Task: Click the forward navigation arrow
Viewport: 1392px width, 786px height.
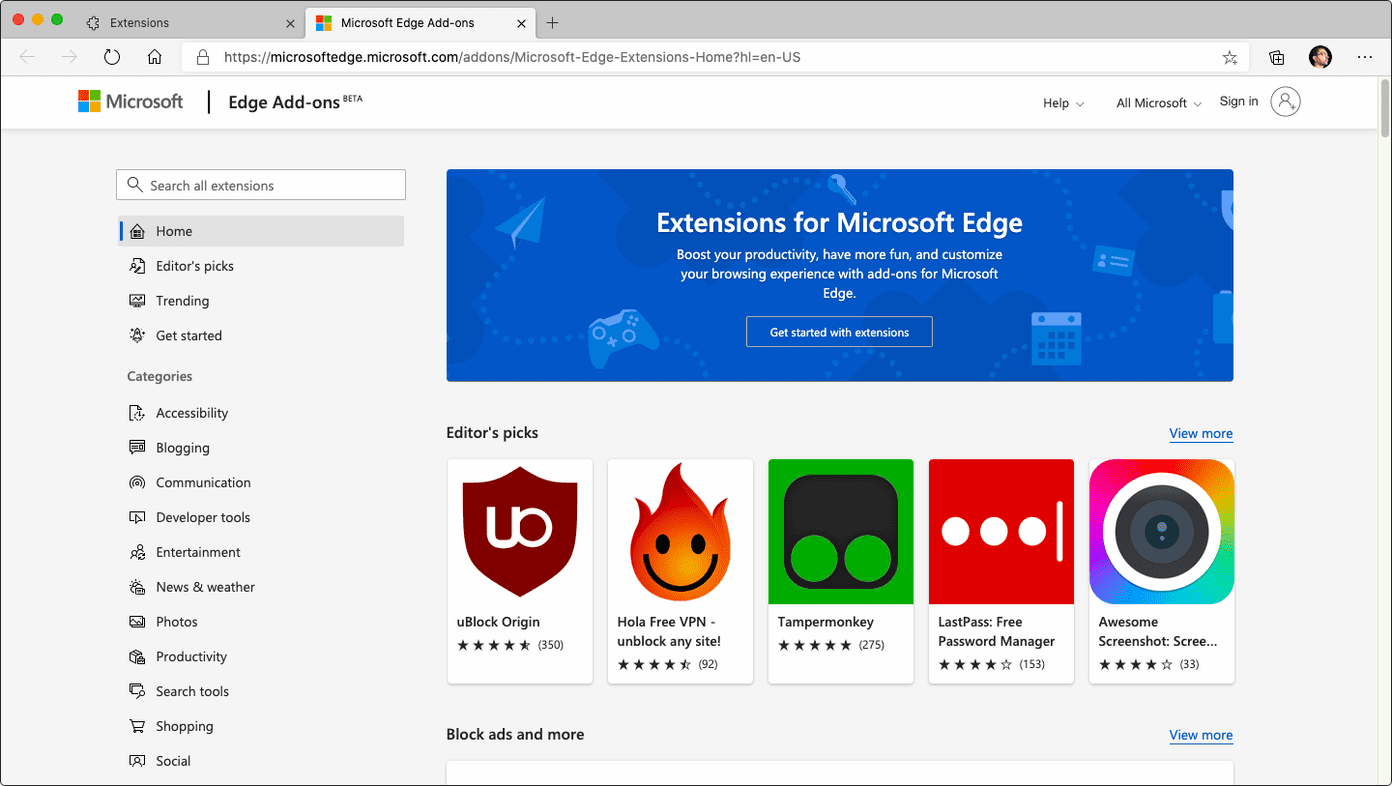Action: pos(69,57)
